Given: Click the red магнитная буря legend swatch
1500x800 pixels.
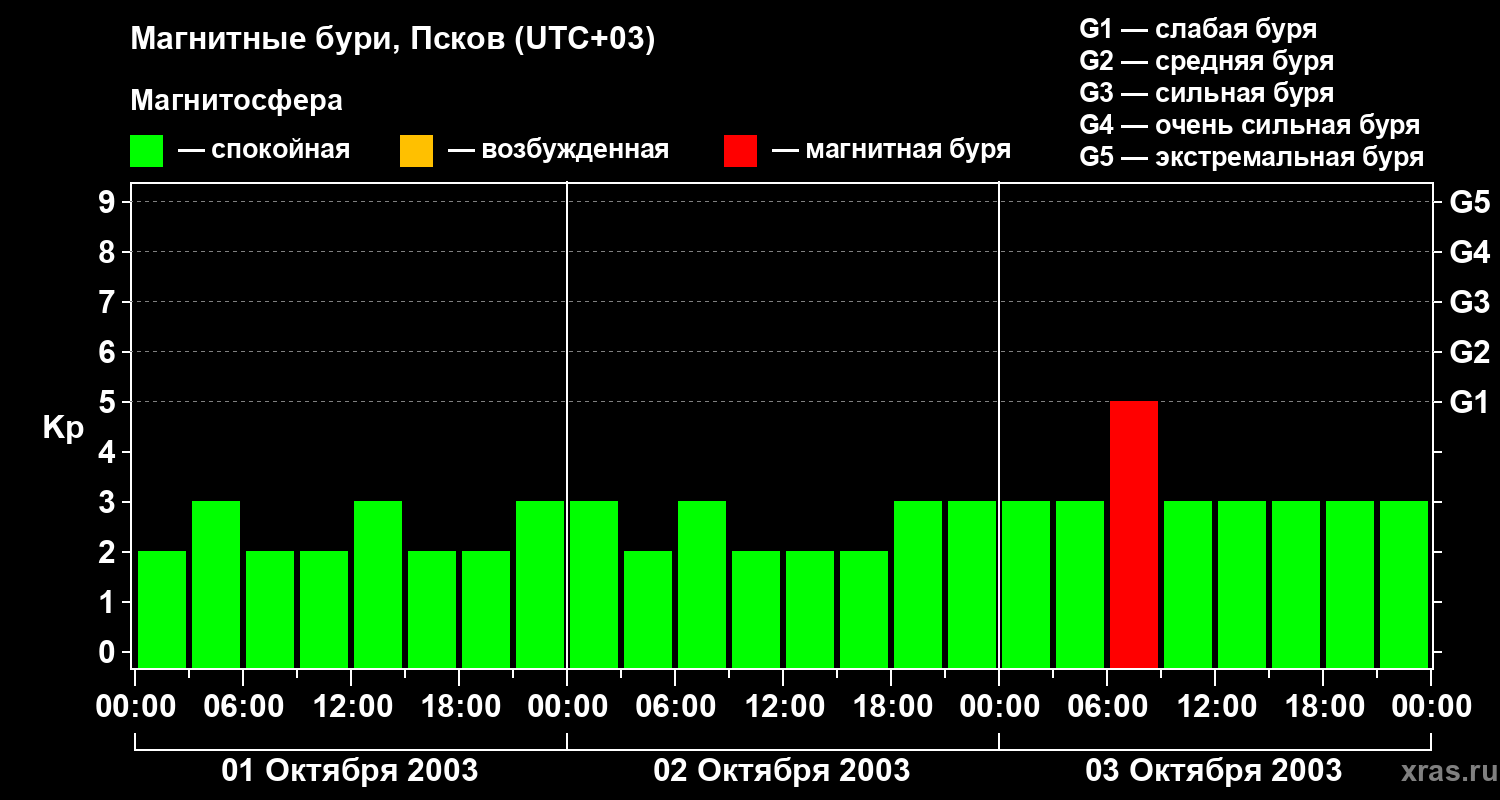Looking at the screenshot, I should click(x=740, y=151).
